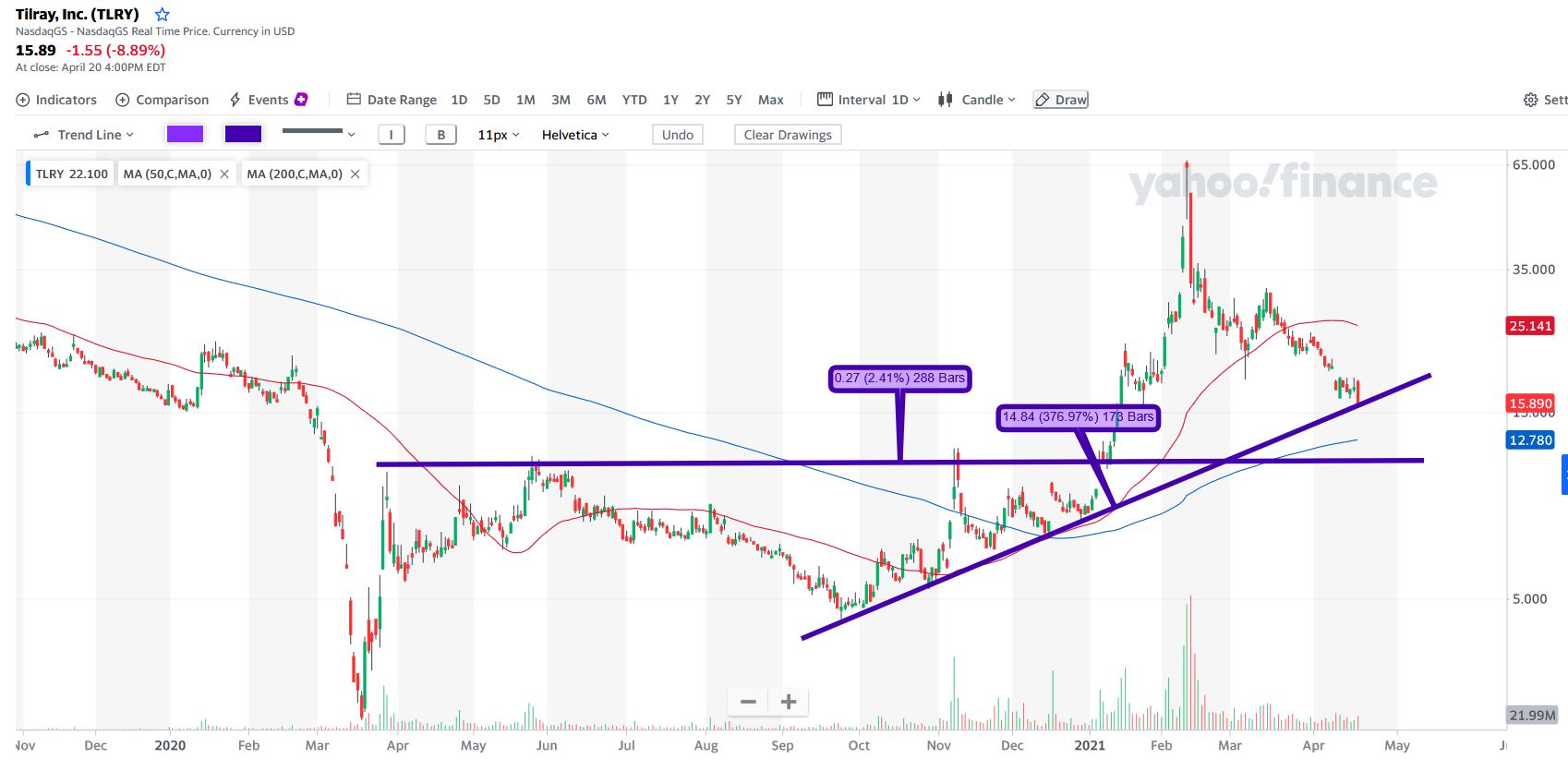1568x770 pixels.
Task: Undo the last drawing
Action: (678, 135)
